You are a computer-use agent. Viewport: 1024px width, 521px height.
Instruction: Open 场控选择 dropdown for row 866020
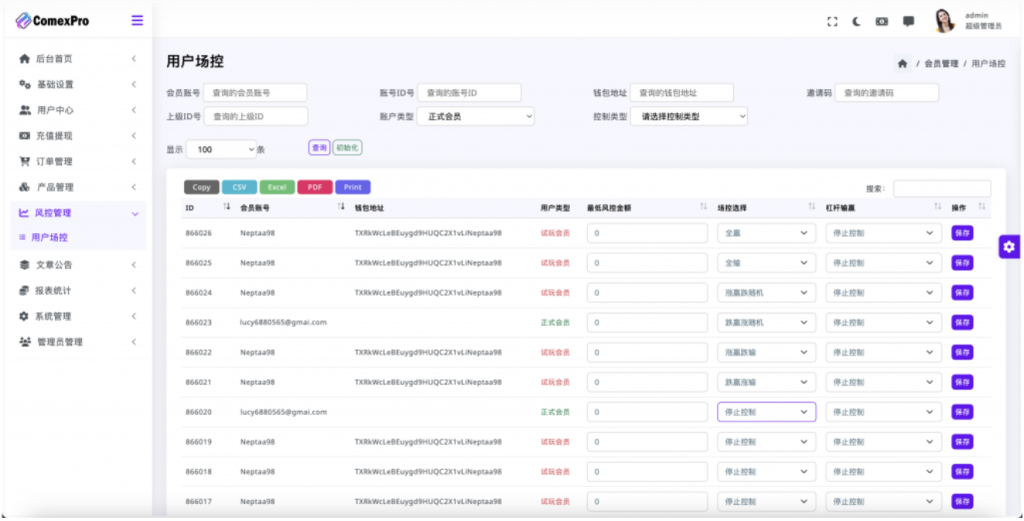[766, 412]
